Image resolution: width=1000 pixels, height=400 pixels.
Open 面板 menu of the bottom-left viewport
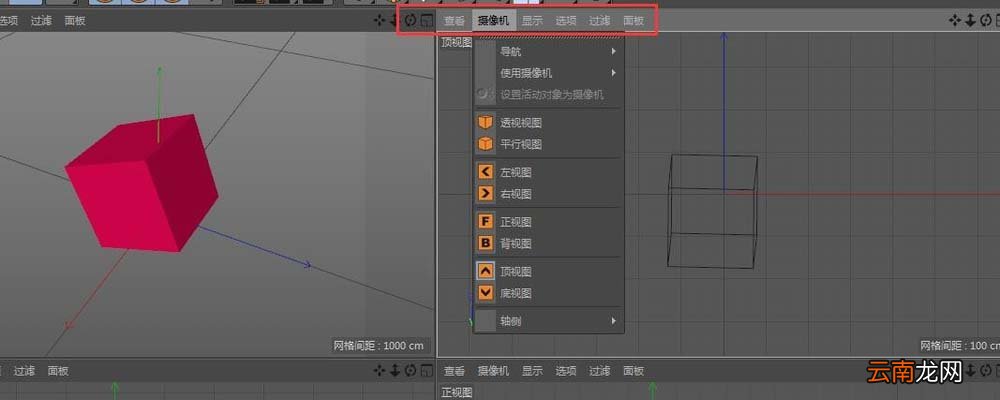pos(58,371)
